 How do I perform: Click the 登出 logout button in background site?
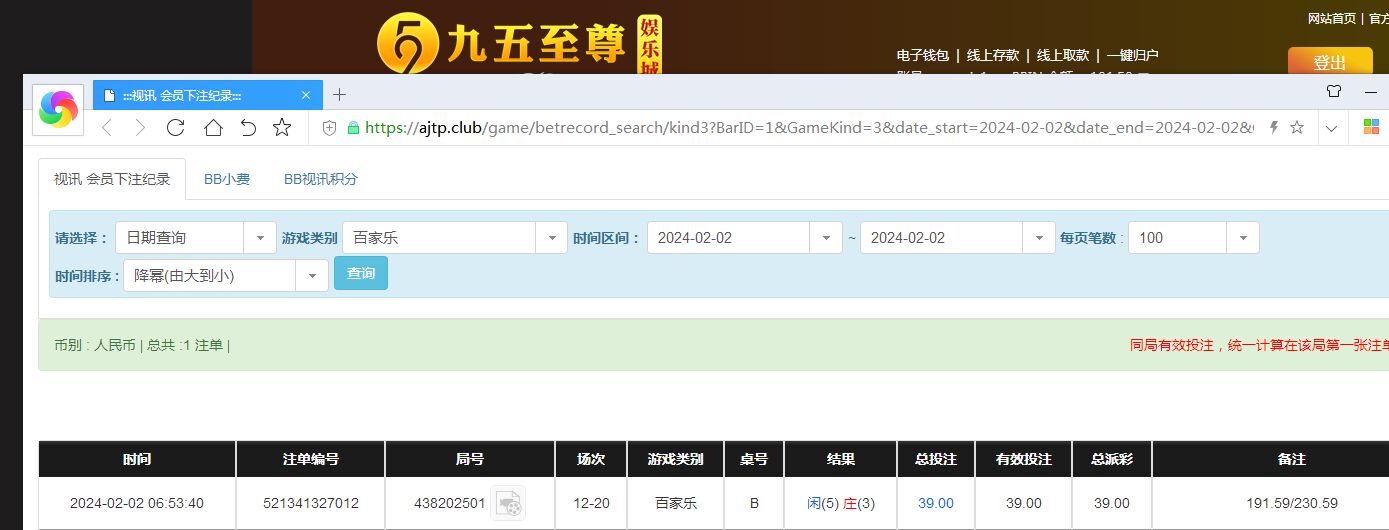1329,62
